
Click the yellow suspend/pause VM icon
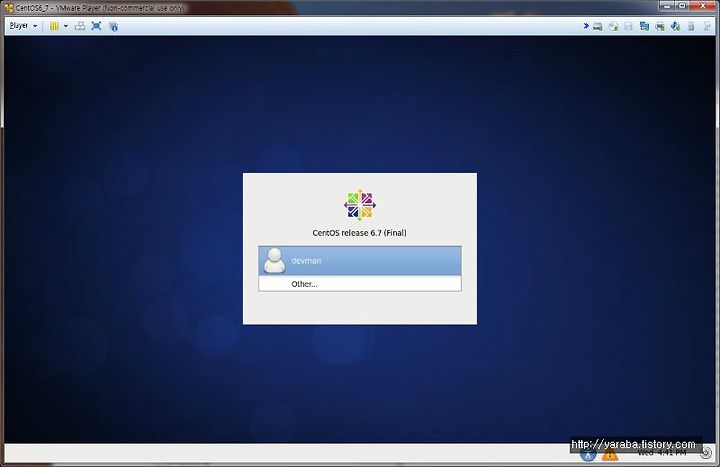(x=54, y=26)
